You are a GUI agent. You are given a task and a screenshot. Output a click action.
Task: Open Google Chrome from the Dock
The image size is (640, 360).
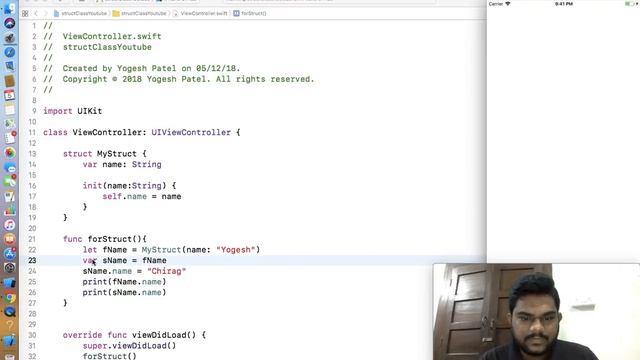[9, 298]
